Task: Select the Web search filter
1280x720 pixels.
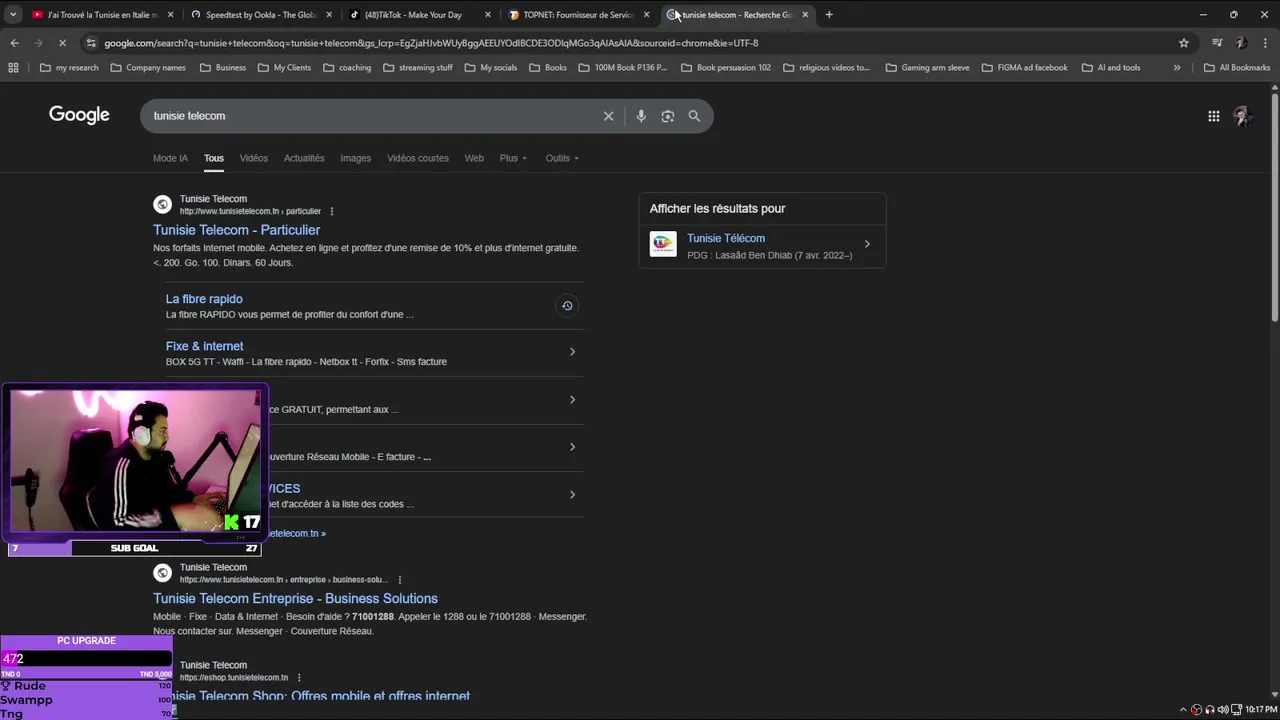Action: 474,158
